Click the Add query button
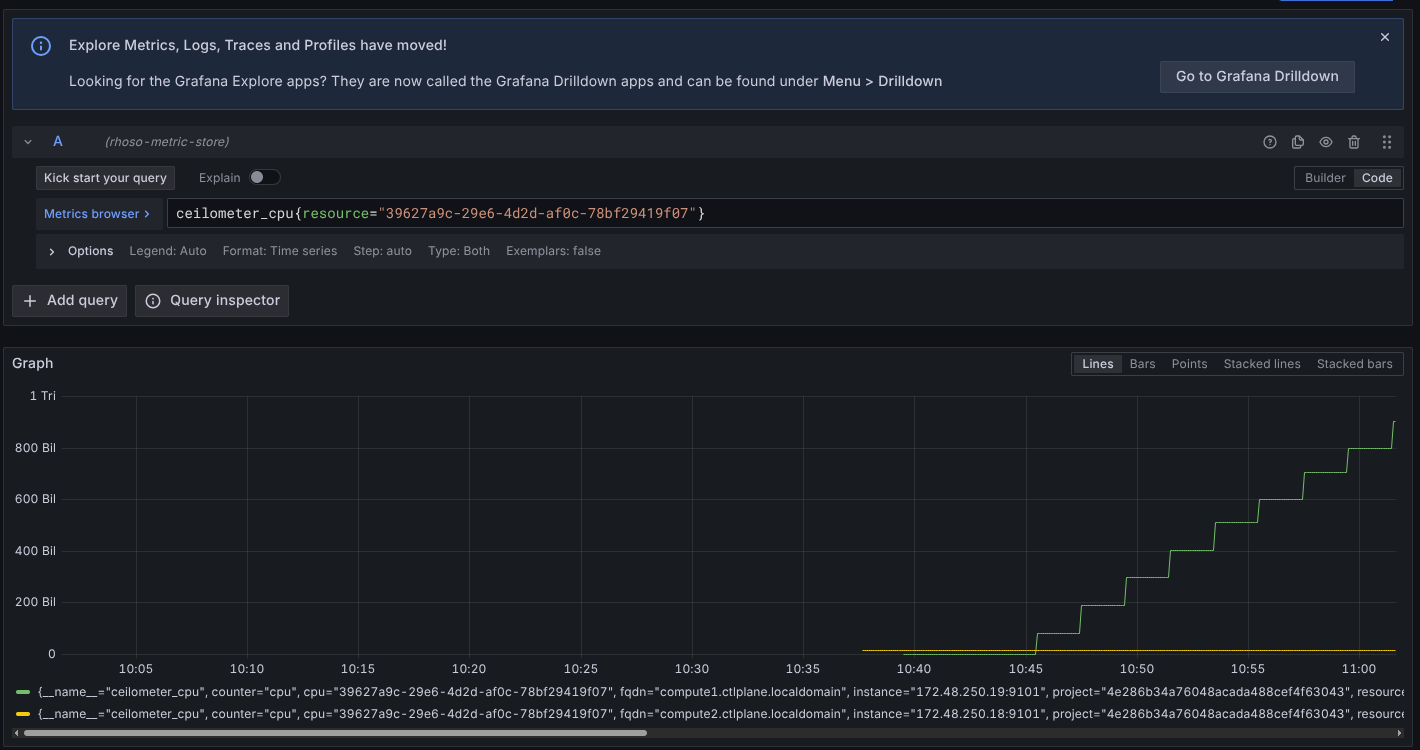The image size is (1420, 750). pyautogui.click(x=70, y=300)
